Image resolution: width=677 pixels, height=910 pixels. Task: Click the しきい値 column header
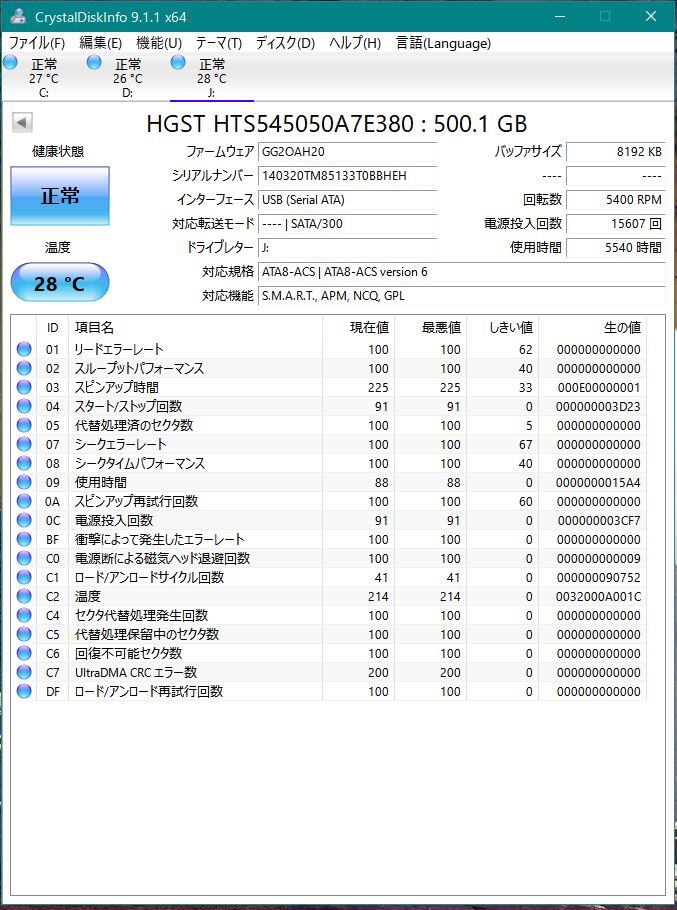[x=502, y=327]
